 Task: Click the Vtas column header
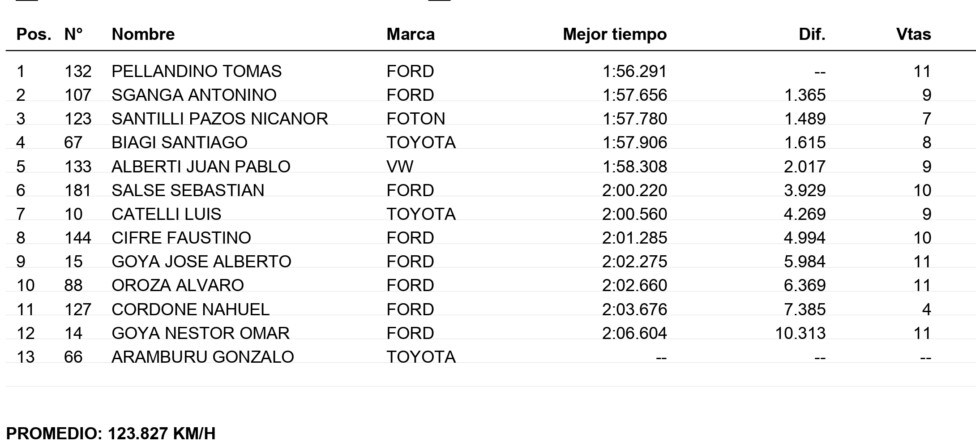(913, 34)
